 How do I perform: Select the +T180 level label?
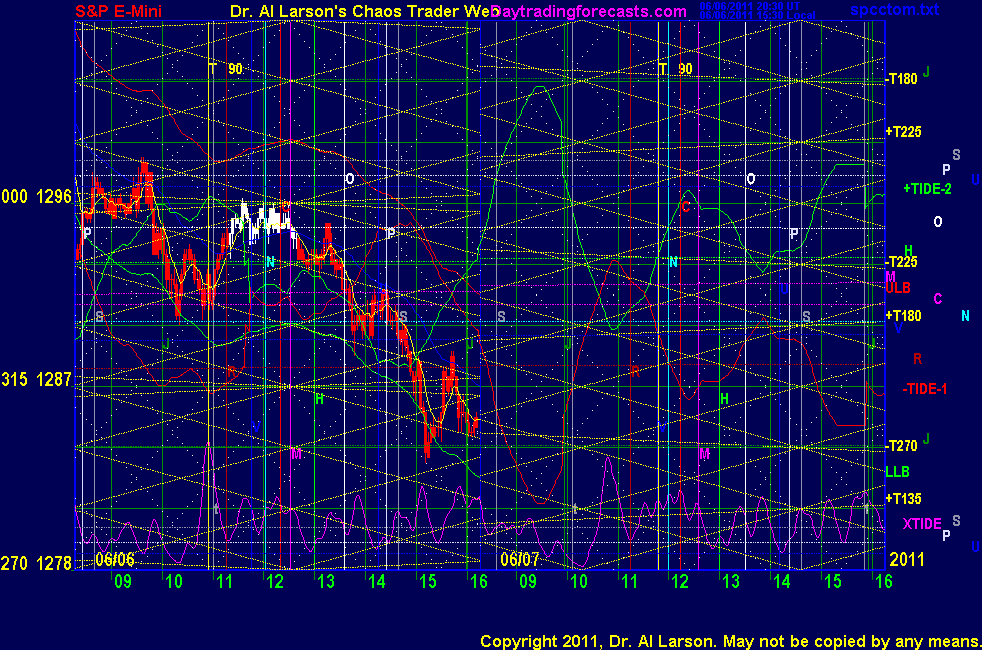[x=904, y=316]
